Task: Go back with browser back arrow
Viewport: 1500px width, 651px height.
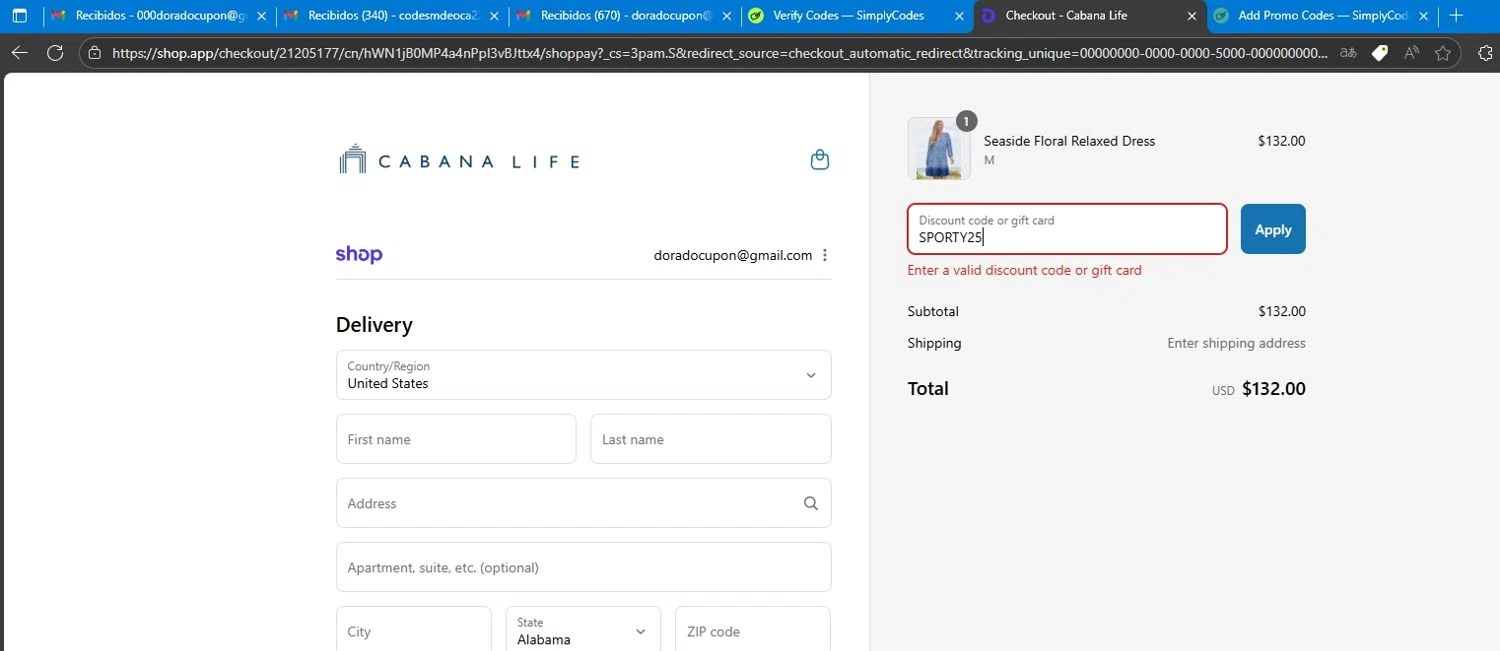Action: [19, 53]
